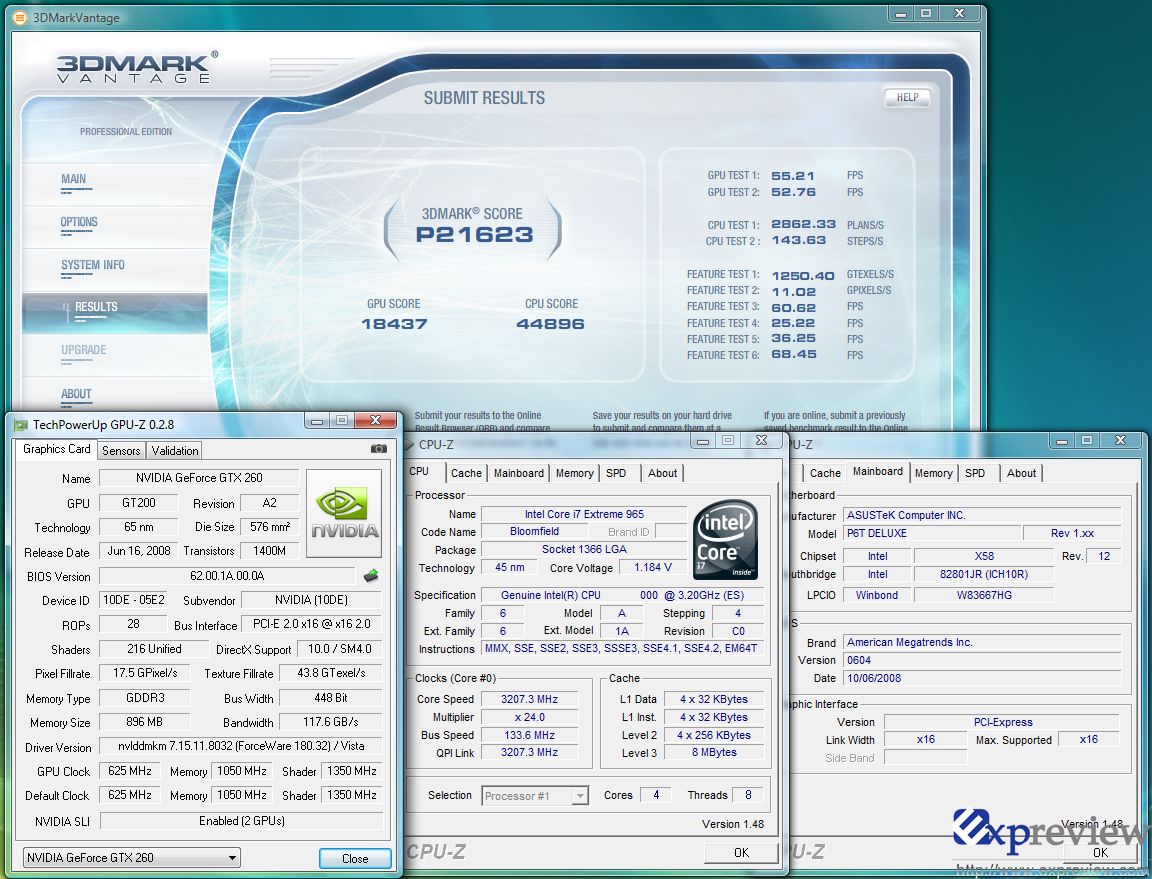Click the CPU score 44896
The width and height of the screenshot is (1152, 879).
550,323
